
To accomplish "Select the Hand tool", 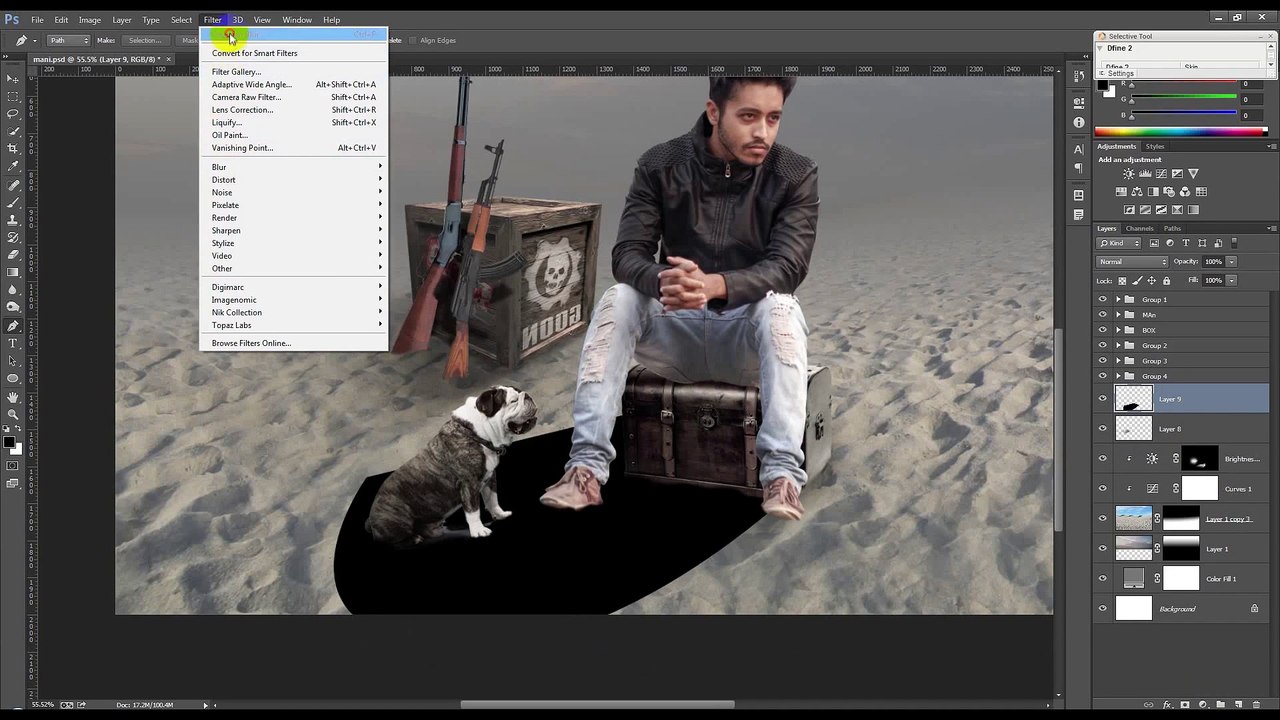I will tap(13, 397).
